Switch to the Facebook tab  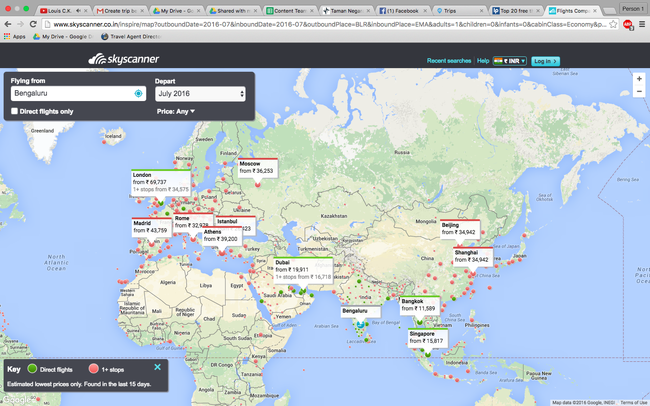[402, 10]
